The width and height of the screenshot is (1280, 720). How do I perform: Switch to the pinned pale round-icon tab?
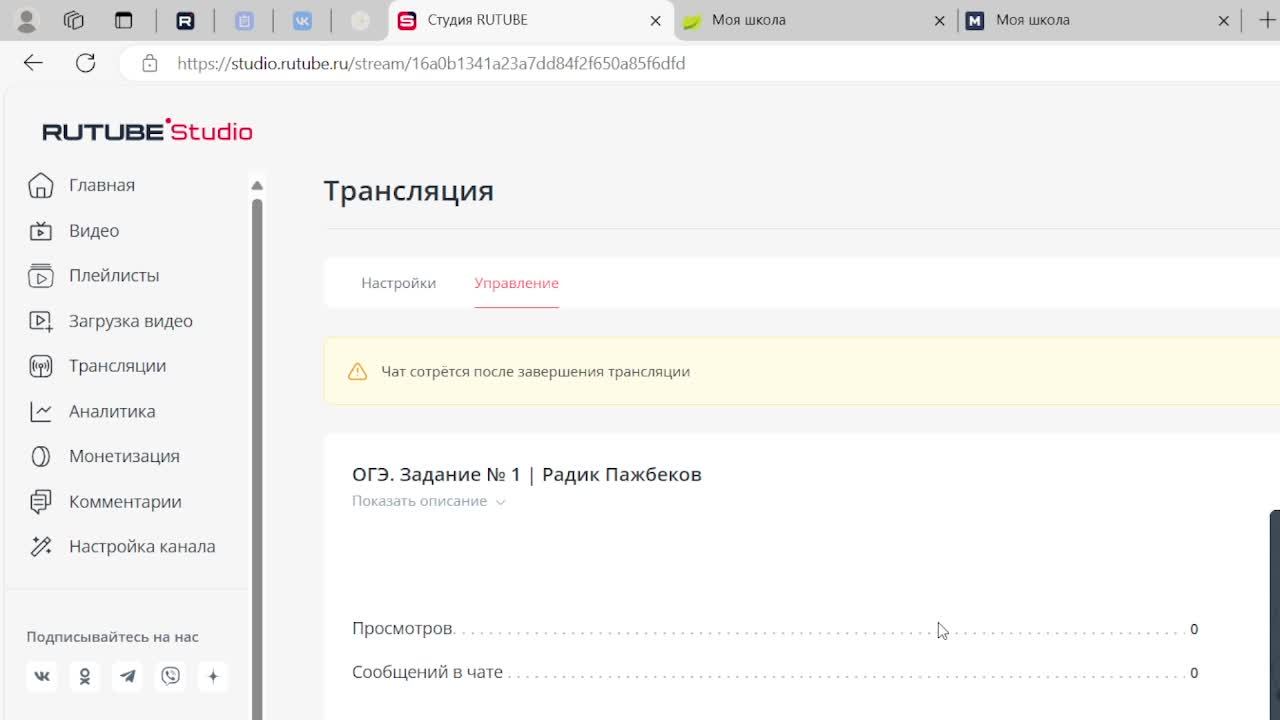click(x=361, y=20)
